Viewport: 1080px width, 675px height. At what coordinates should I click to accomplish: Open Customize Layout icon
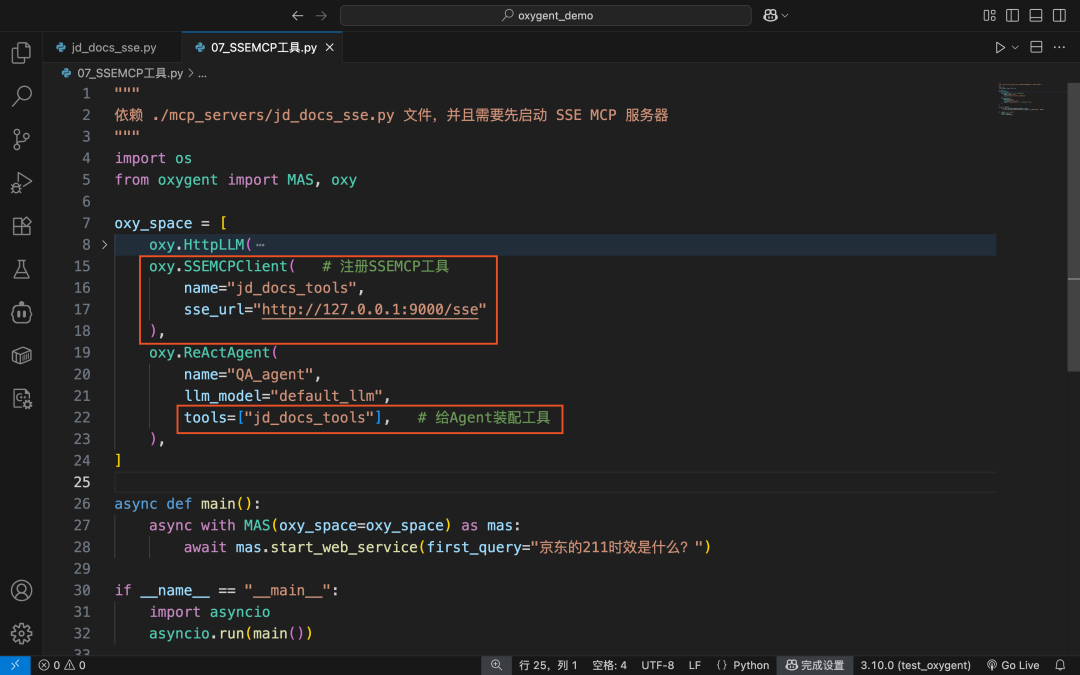pyautogui.click(x=990, y=15)
